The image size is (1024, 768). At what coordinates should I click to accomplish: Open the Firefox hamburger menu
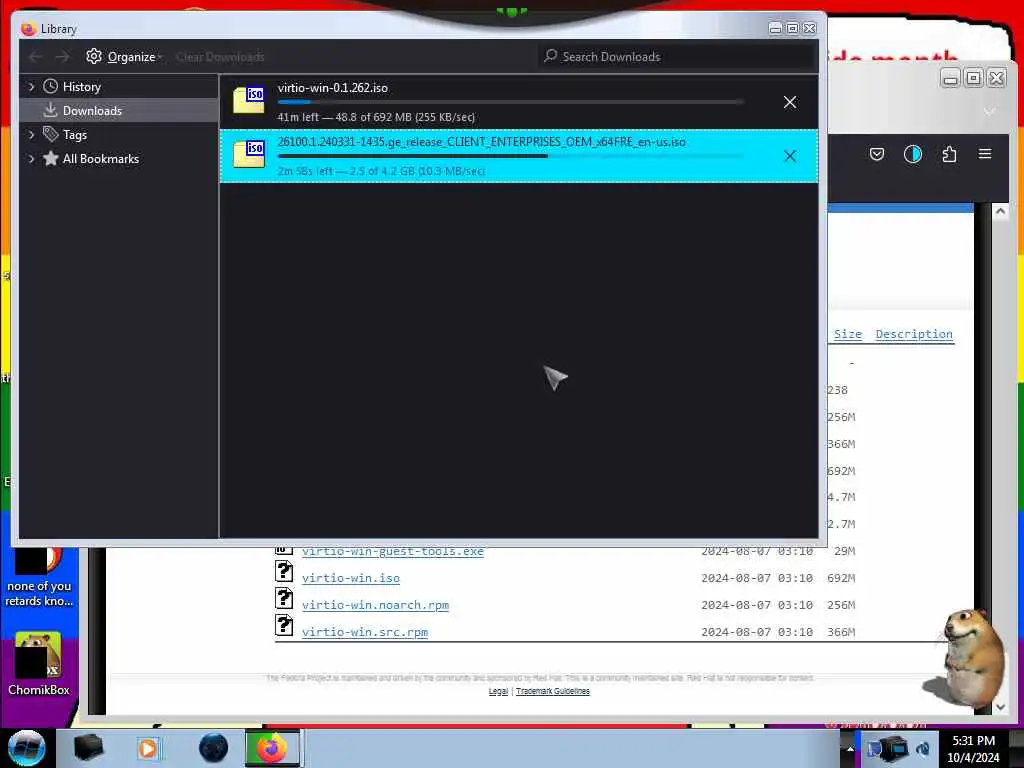[985, 154]
